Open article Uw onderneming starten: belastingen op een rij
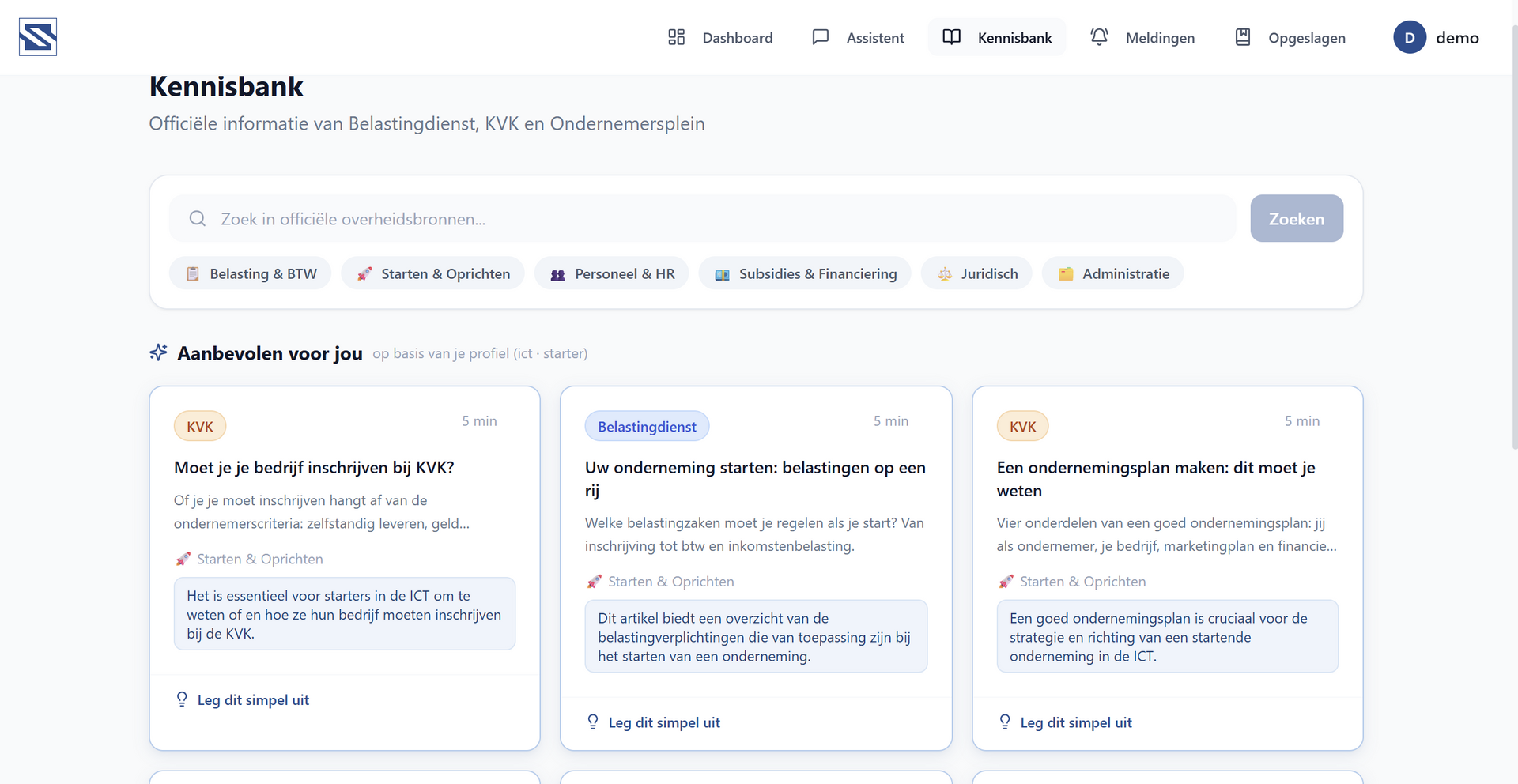This screenshot has width=1518, height=784. point(755,479)
